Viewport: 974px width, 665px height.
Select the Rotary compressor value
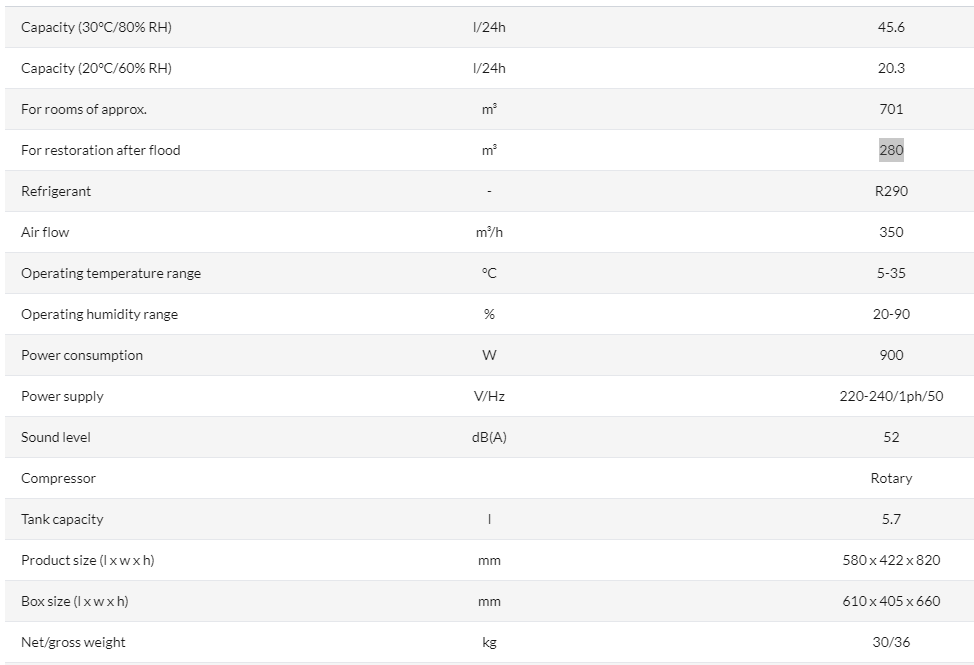(891, 478)
